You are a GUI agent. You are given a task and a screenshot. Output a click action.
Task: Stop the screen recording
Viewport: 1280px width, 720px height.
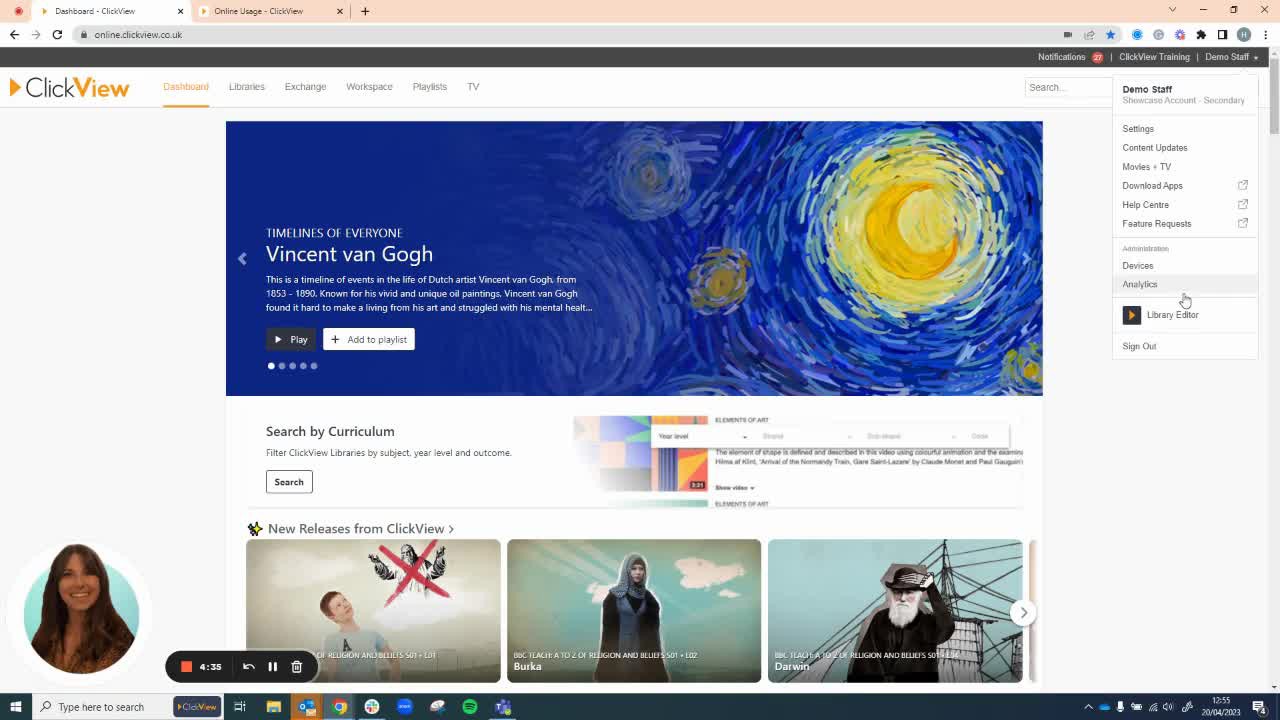click(186, 667)
